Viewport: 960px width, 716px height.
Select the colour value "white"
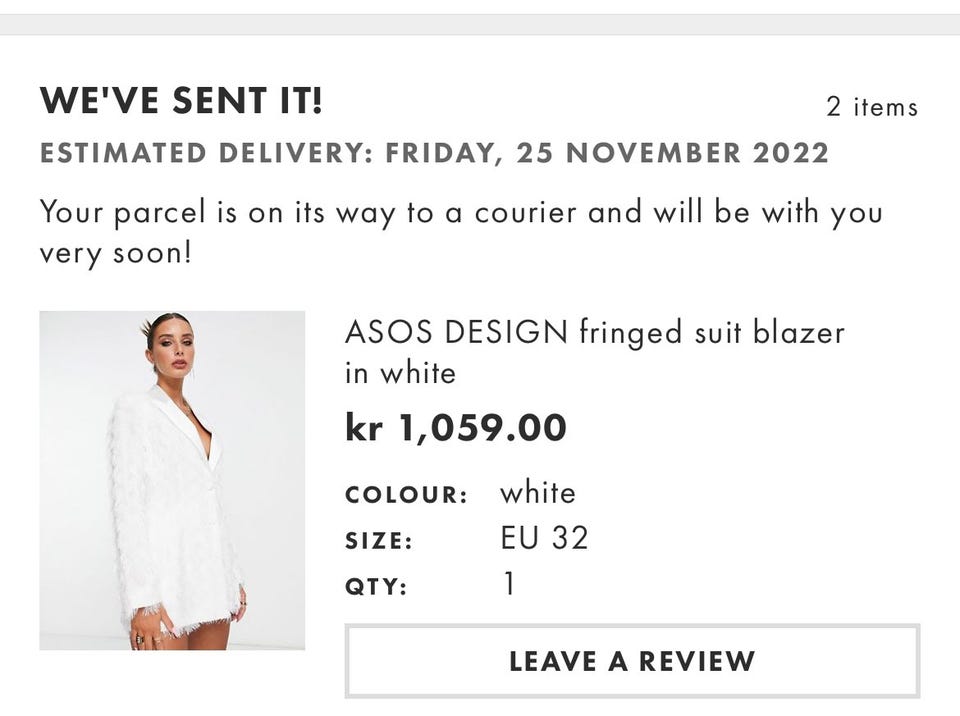click(x=538, y=493)
